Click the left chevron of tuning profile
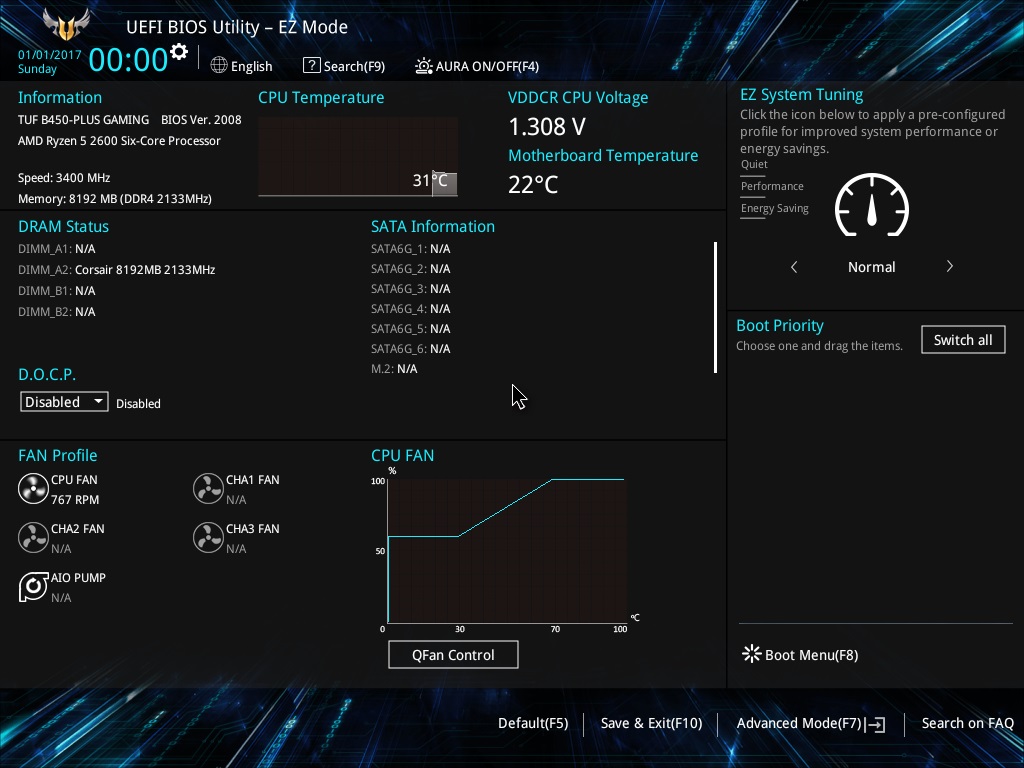The width and height of the screenshot is (1024, 768). pos(794,266)
